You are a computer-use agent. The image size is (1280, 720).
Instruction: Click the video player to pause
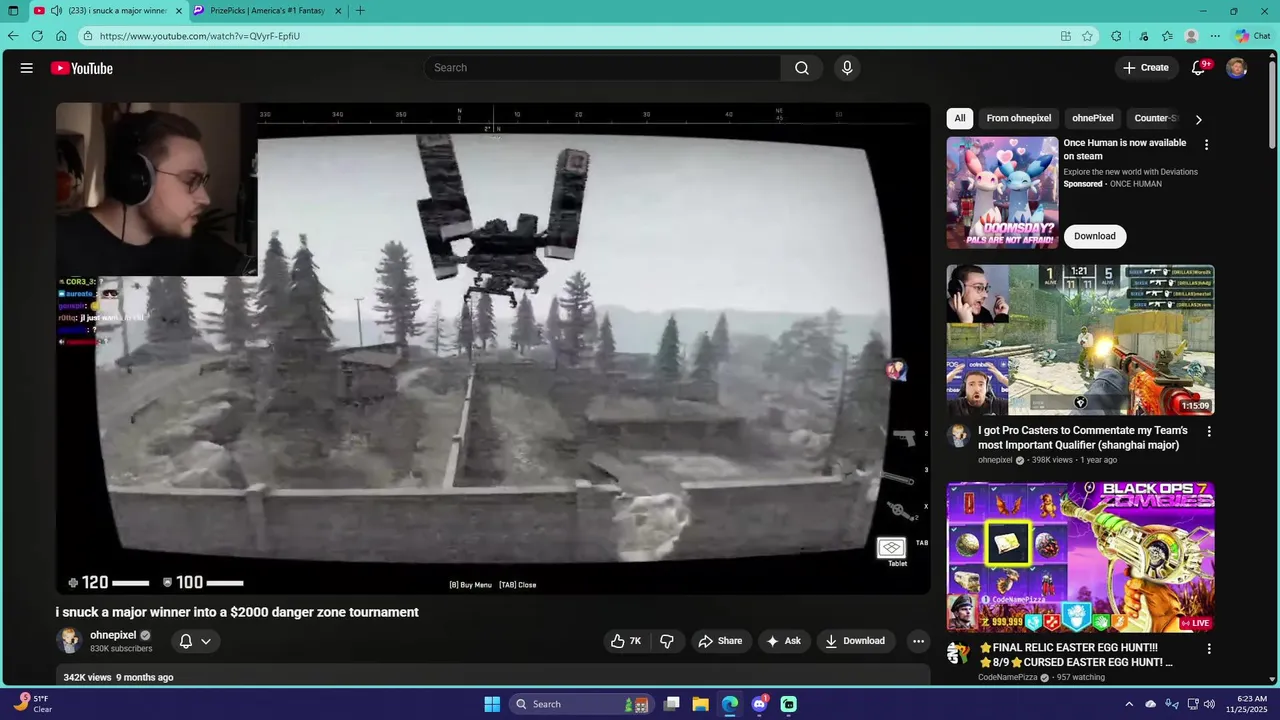pos(493,349)
